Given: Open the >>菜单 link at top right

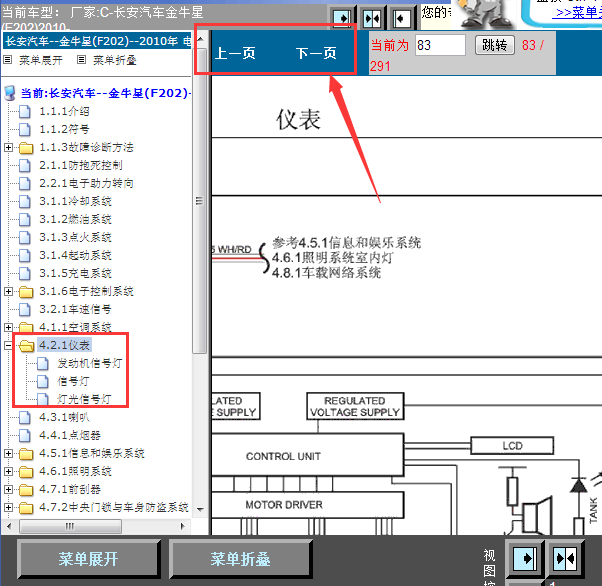Looking at the screenshot, I should (x=579, y=13).
